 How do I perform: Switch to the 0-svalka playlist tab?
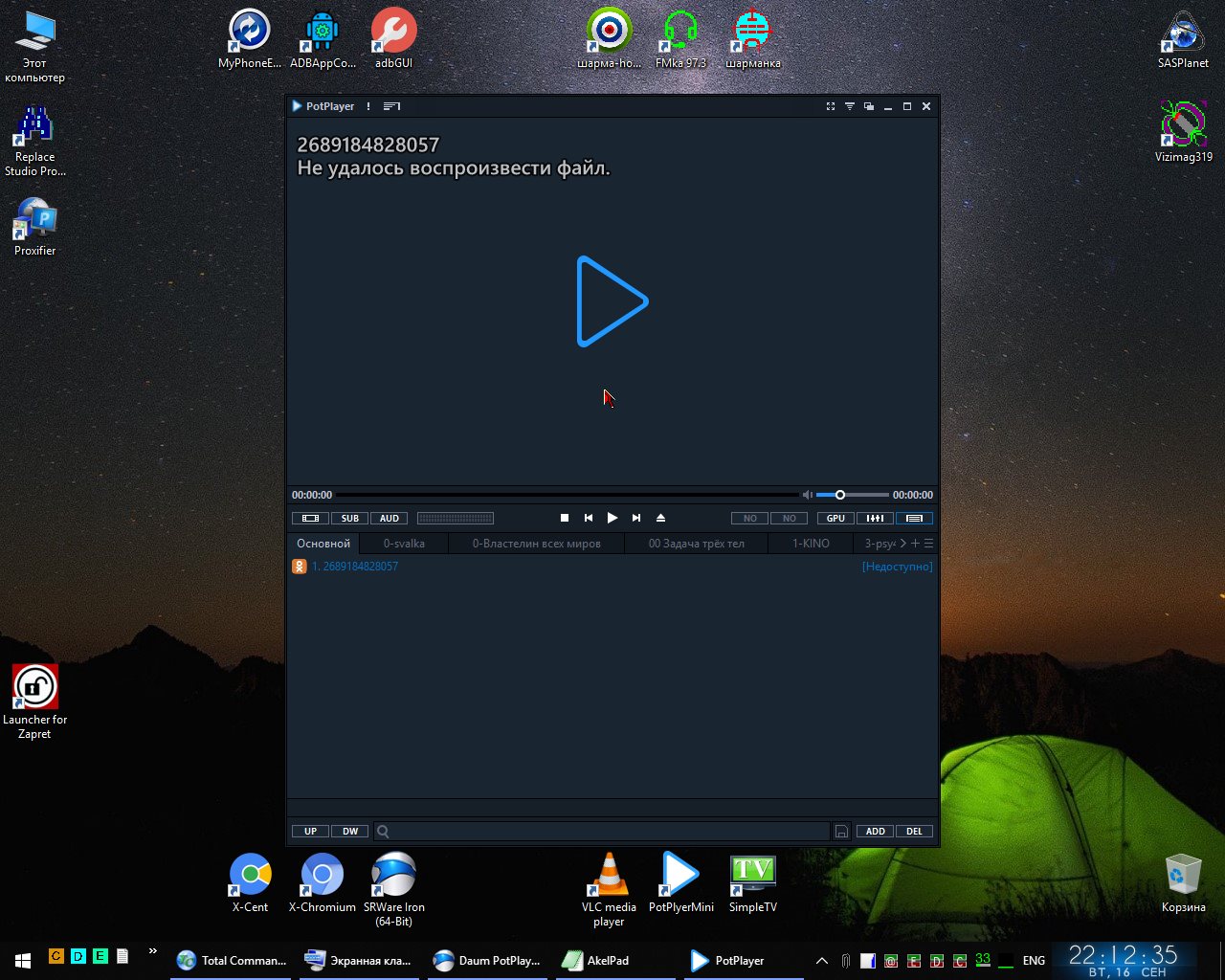tap(404, 544)
